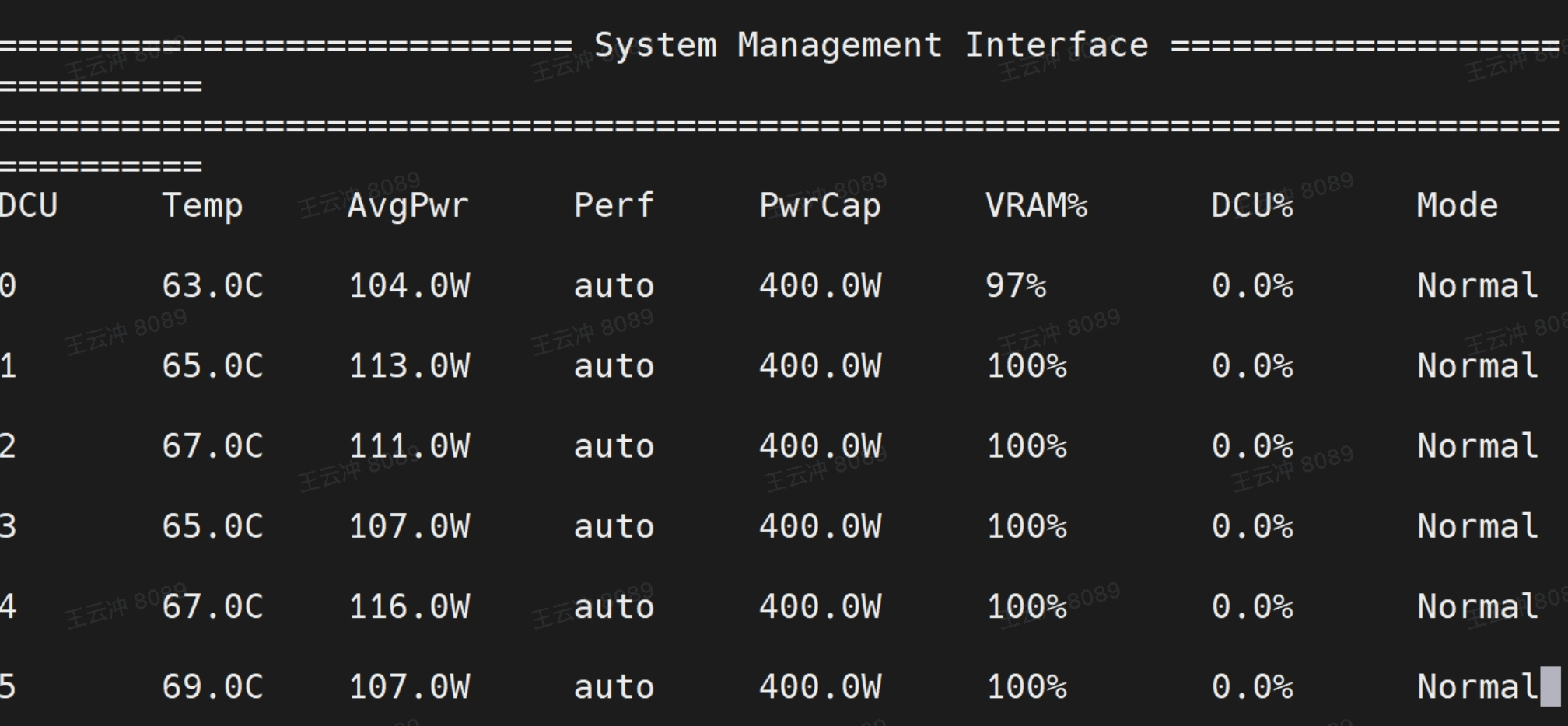Select the temperature value 63.0C
The width and height of the screenshot is (1568, 726).
tap(212, 286)
